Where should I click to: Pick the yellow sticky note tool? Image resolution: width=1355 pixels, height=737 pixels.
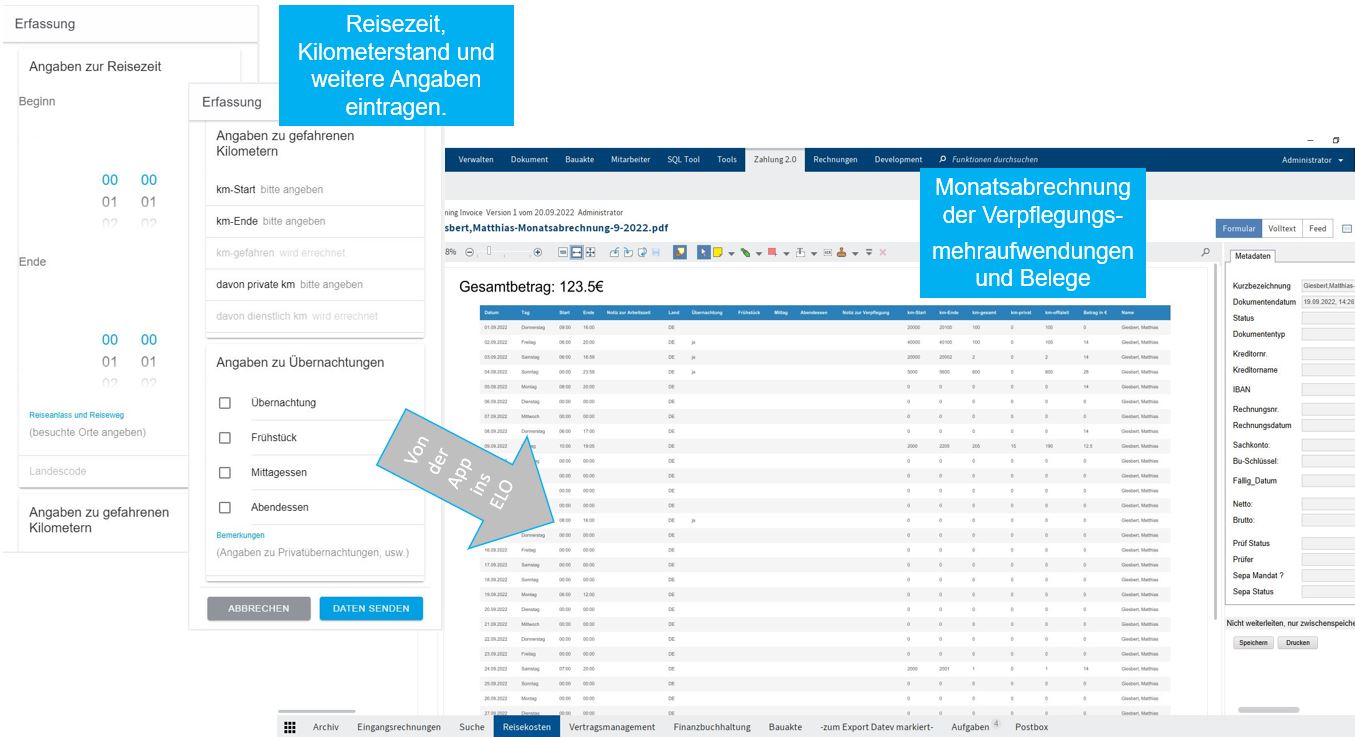(x=718, y=252)
